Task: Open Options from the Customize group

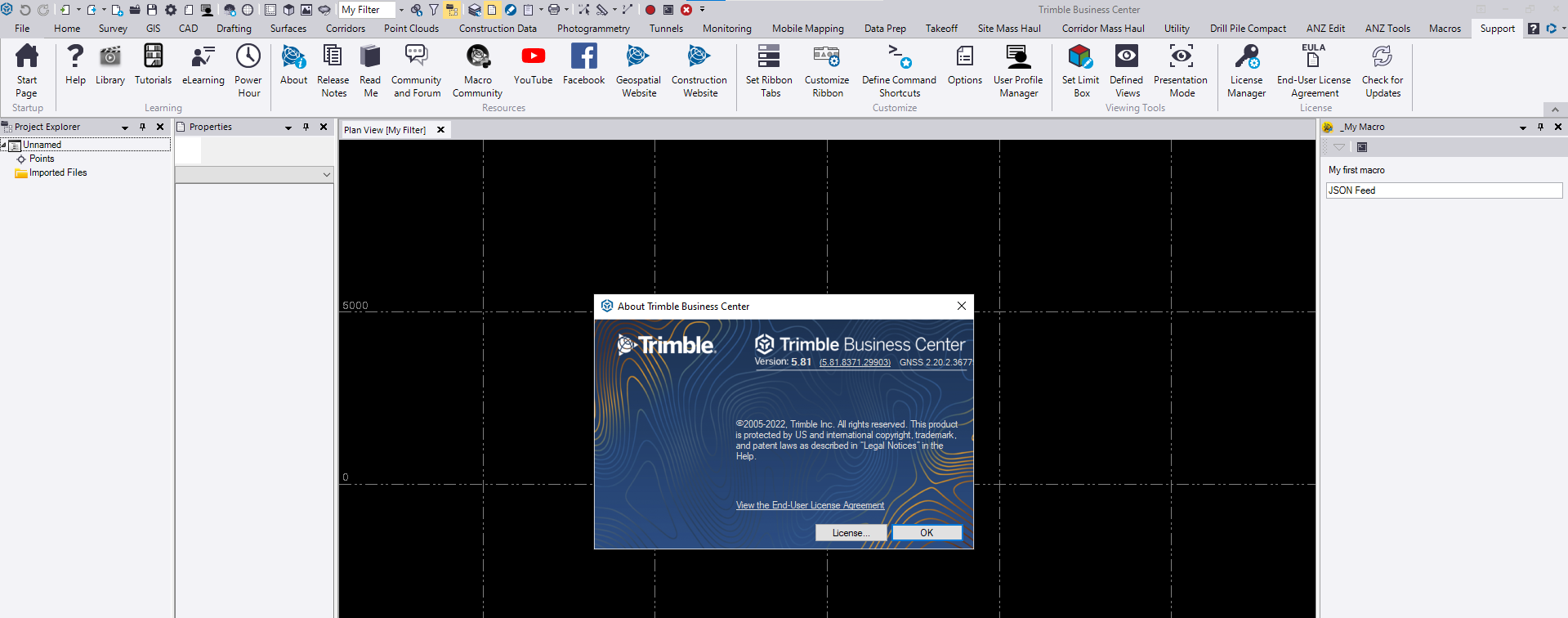Action: tap(965, 65)
